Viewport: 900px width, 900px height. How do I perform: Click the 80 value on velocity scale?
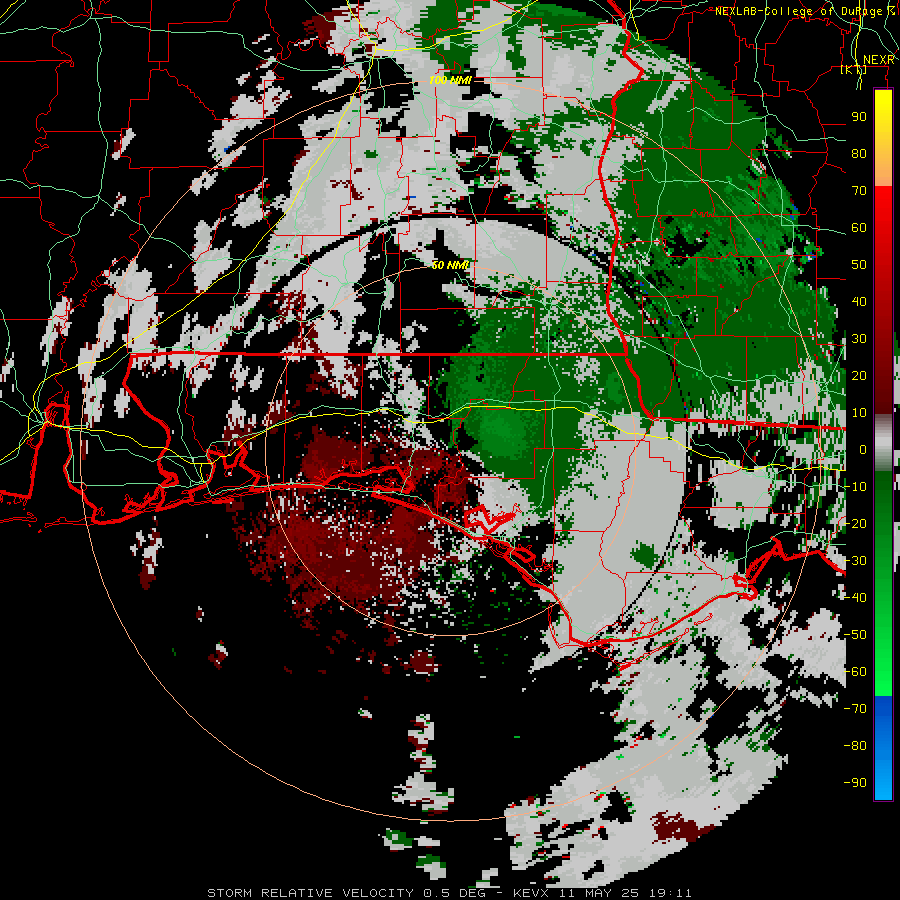[x=859, y=153]
